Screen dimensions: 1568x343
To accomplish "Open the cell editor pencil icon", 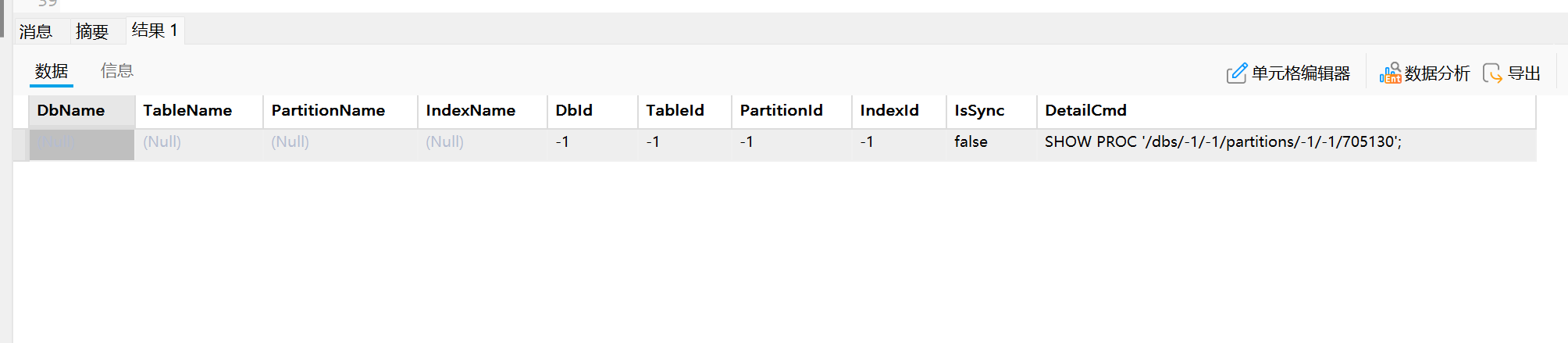I will click(1237, 73).
